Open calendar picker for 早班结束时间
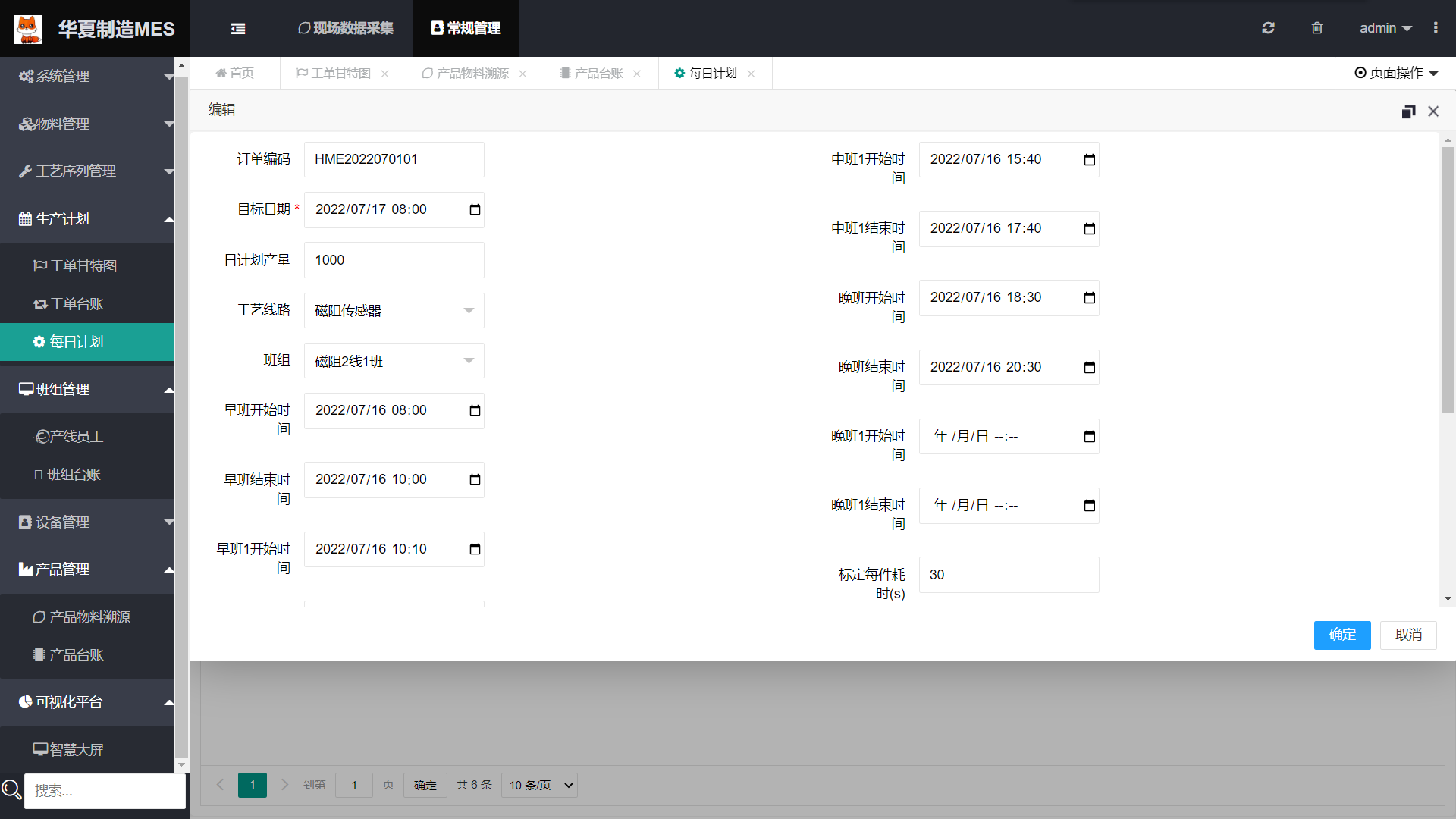Screen dimensions: 1456x819 click(475, 480)
